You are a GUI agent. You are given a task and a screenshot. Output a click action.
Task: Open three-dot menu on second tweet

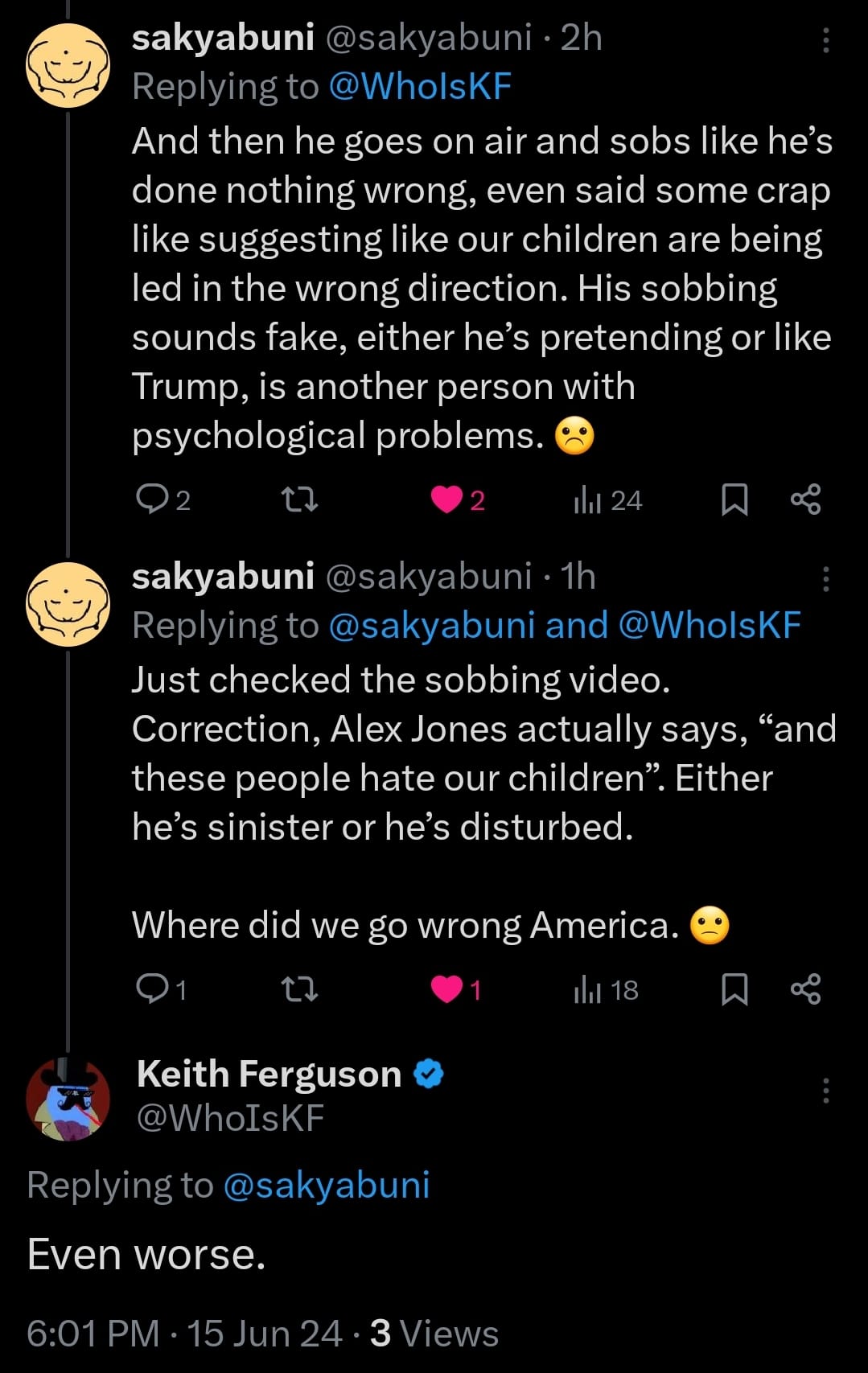pyautogui.click(x=825, y=578)
